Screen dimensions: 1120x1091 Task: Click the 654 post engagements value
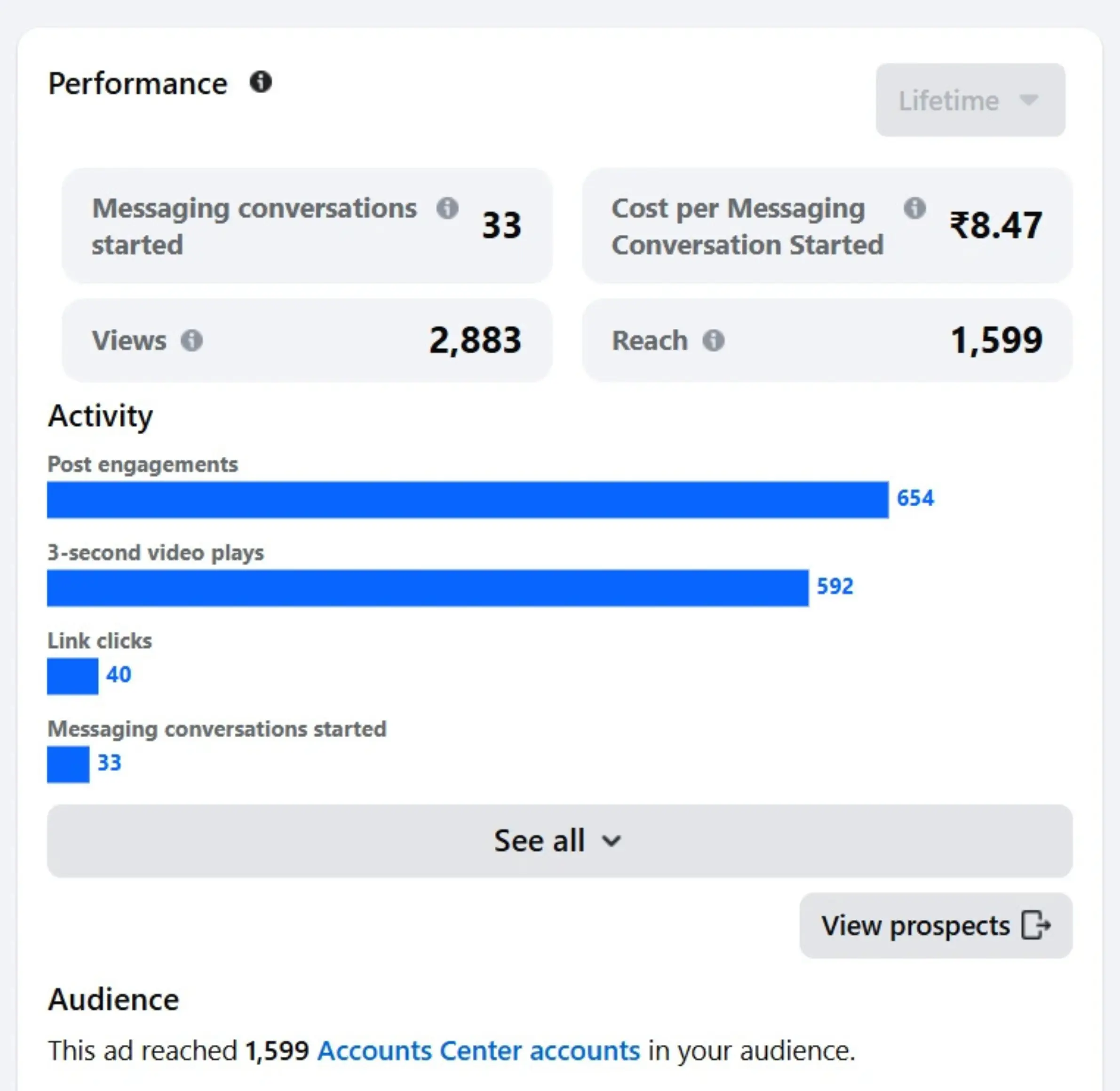point(915,499)
